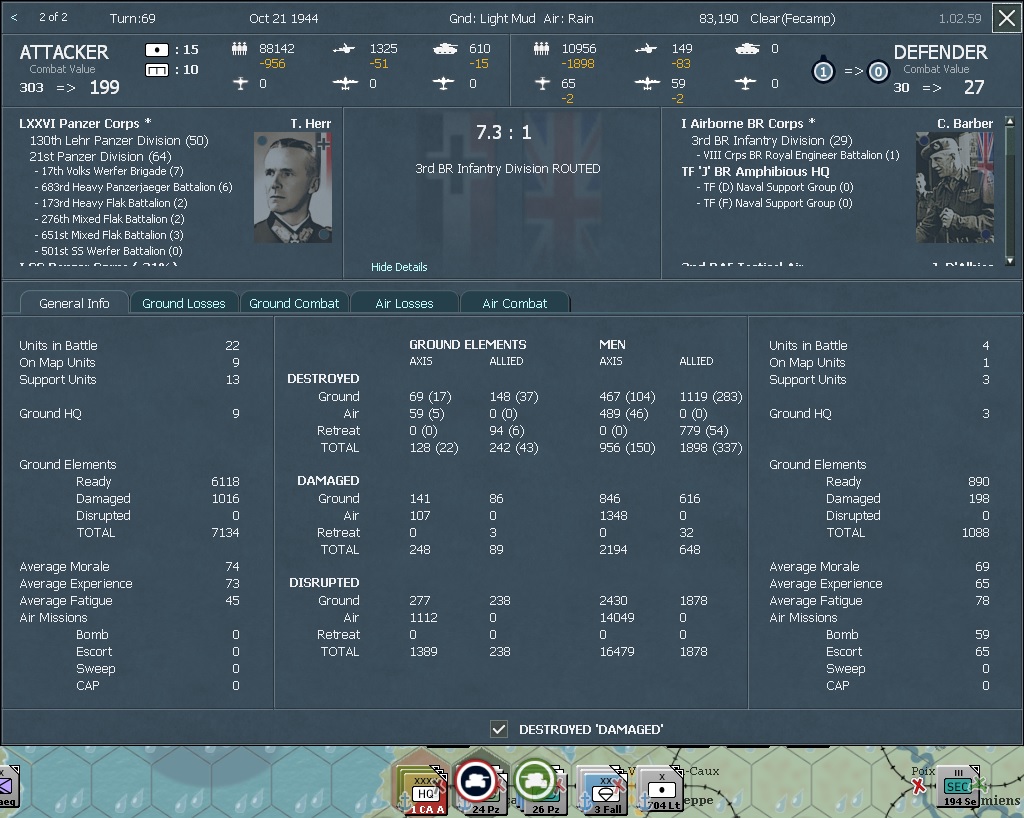Toggle the DESTROYED 'DAMAGED' checkbox

click(499, 729)
